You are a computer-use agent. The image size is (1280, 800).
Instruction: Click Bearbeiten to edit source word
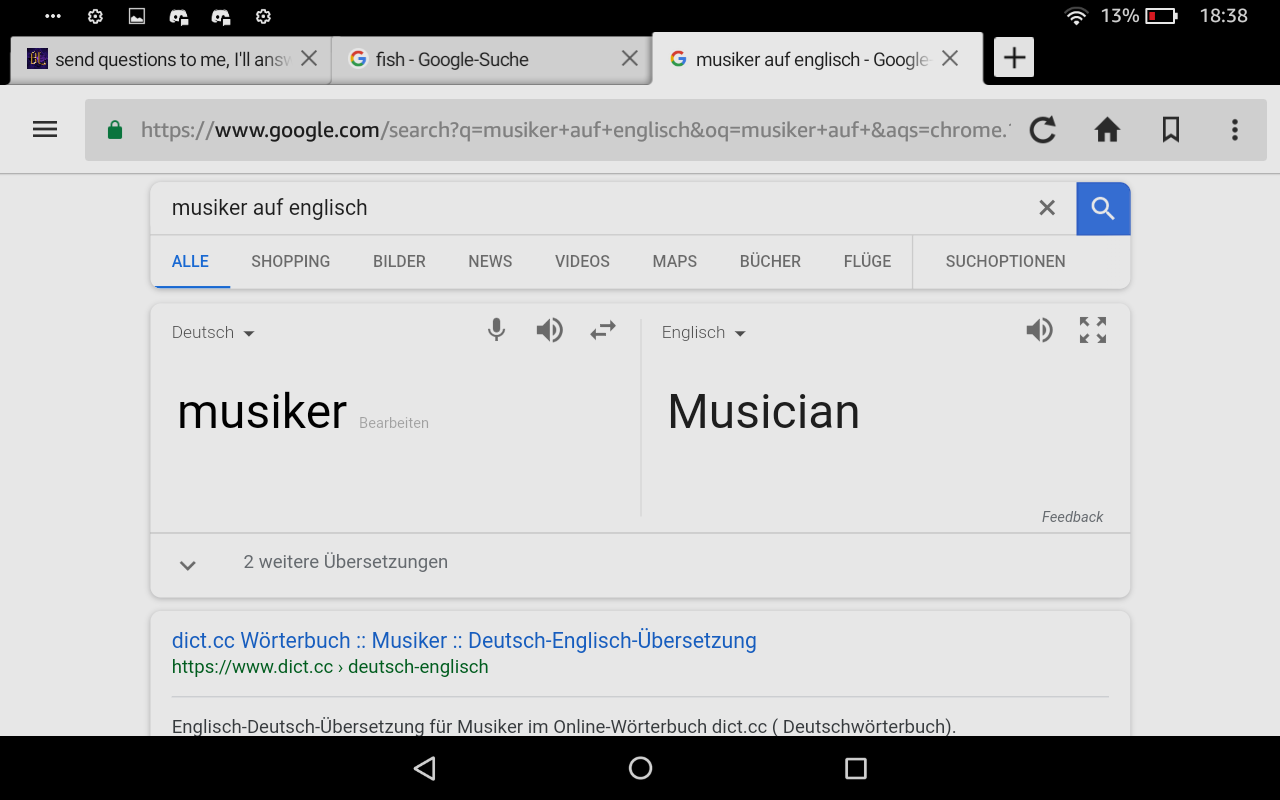[394, 423]
